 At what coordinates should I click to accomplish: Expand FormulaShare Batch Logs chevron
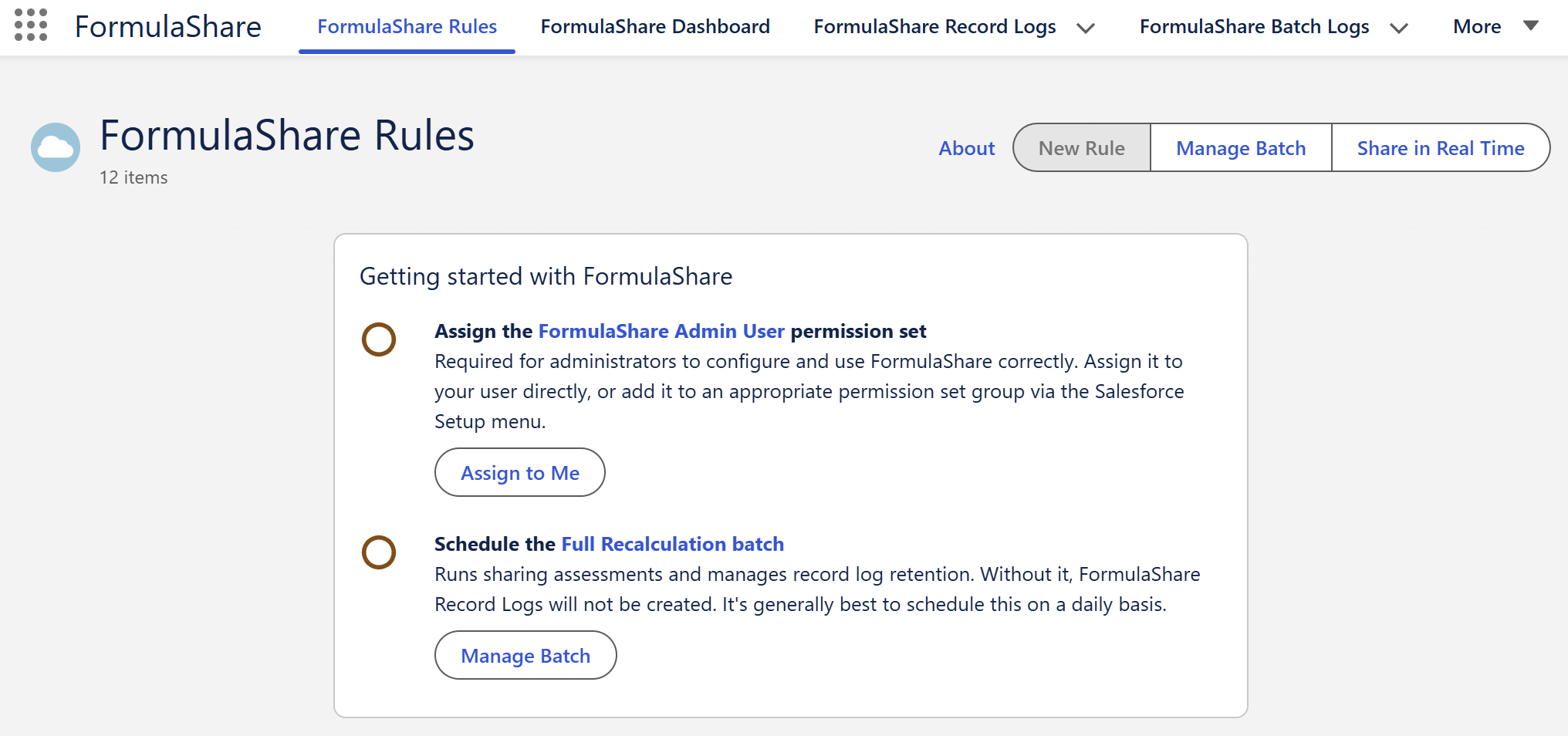[1399, 28]
